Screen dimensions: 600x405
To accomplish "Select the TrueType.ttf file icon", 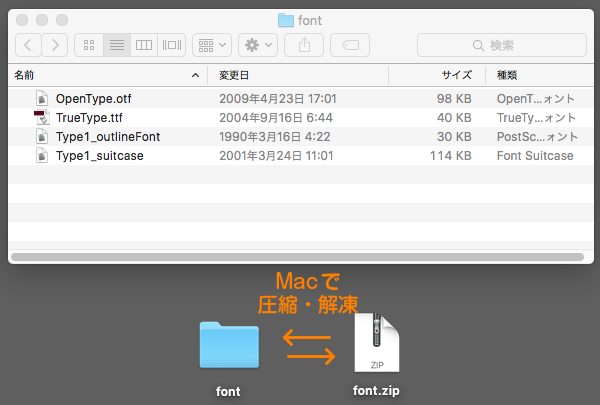I will [42, 118].
